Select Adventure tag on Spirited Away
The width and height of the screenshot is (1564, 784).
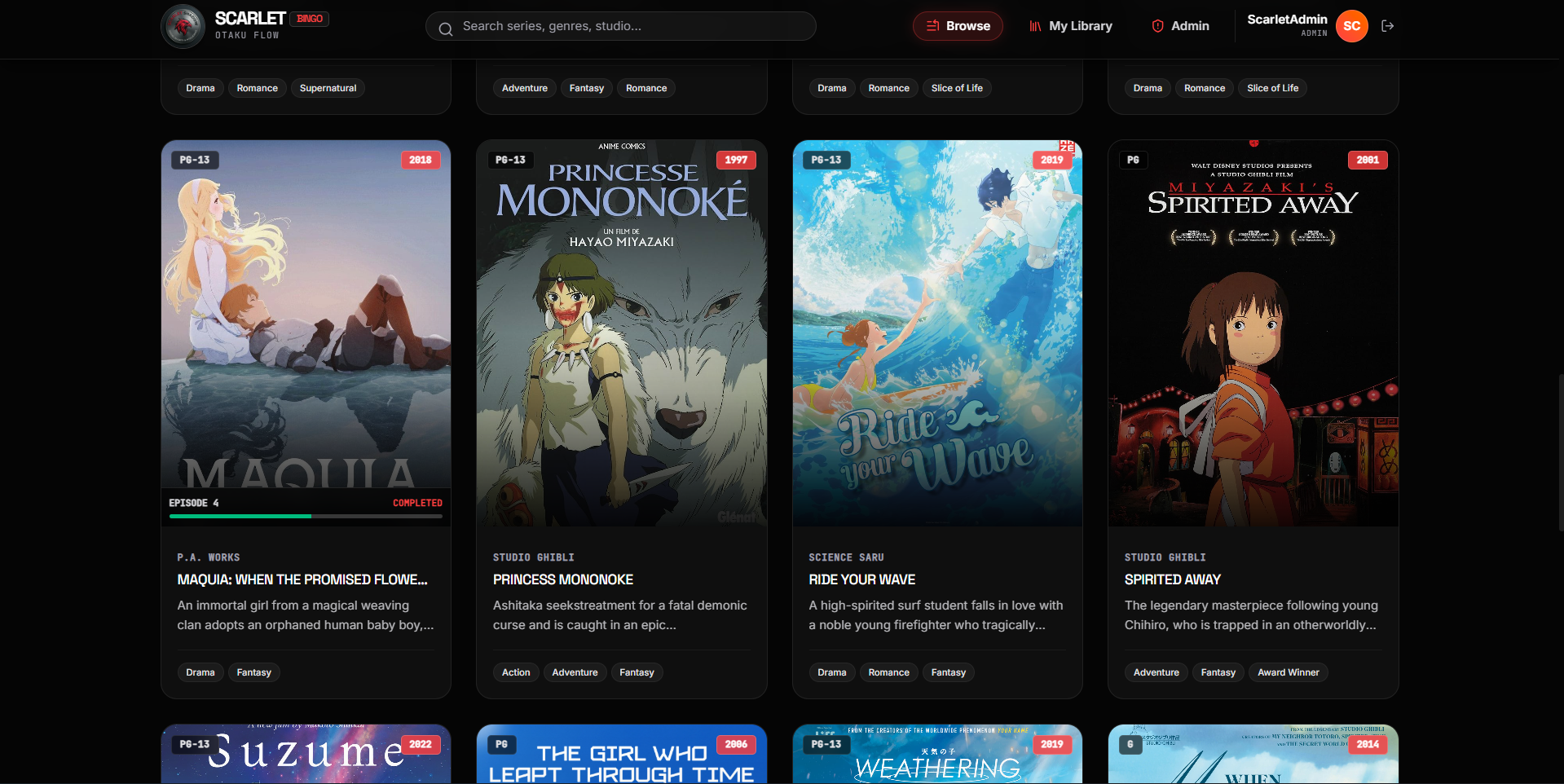pyautogui.click(x=1156, y=672)
